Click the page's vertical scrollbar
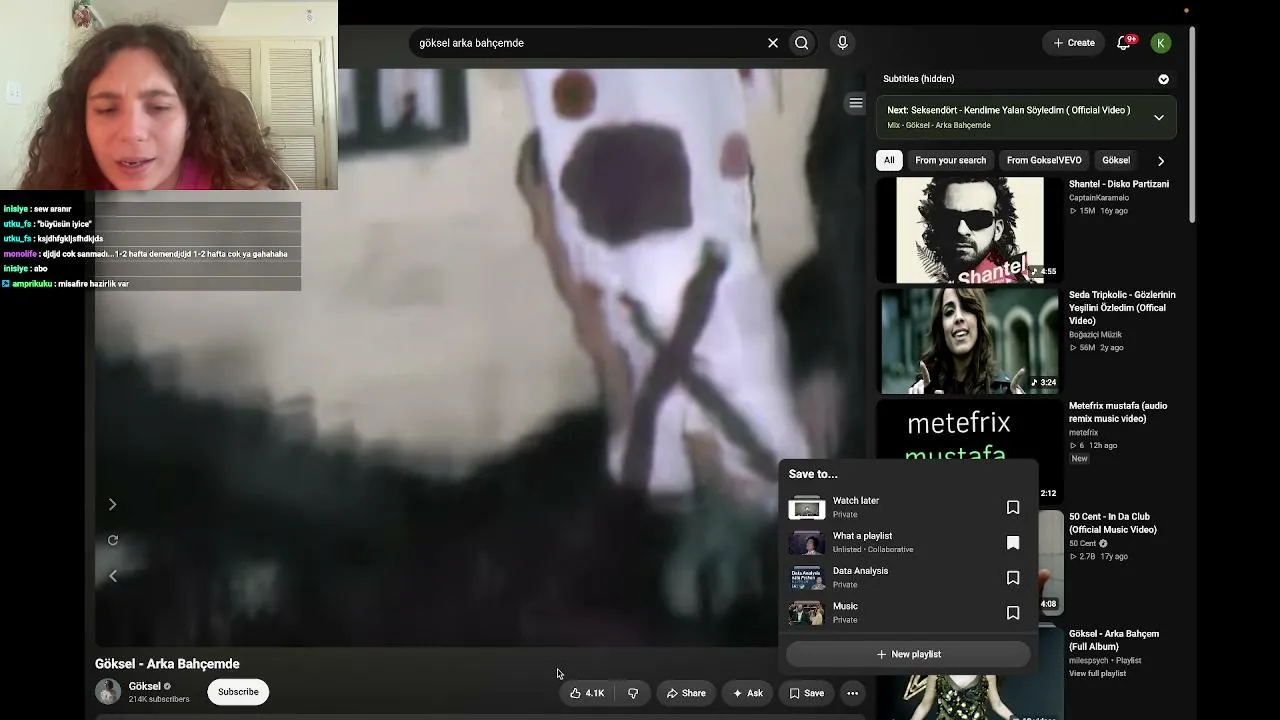The width and height of the screenshot is (1280, 720). point(1191,125)
